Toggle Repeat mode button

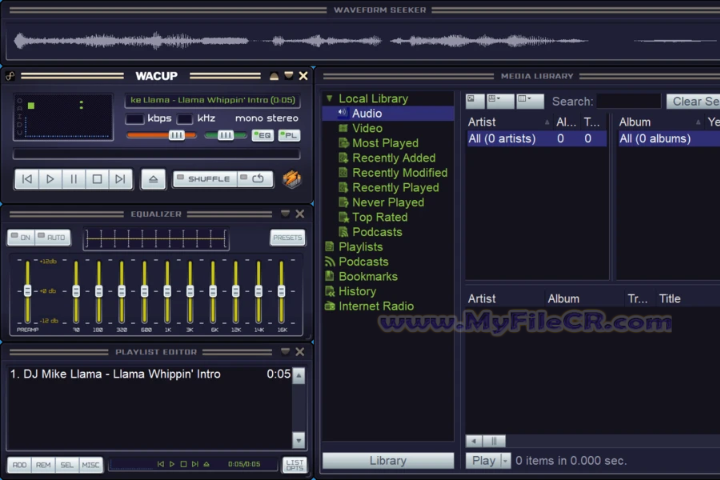tap(255, 179)
